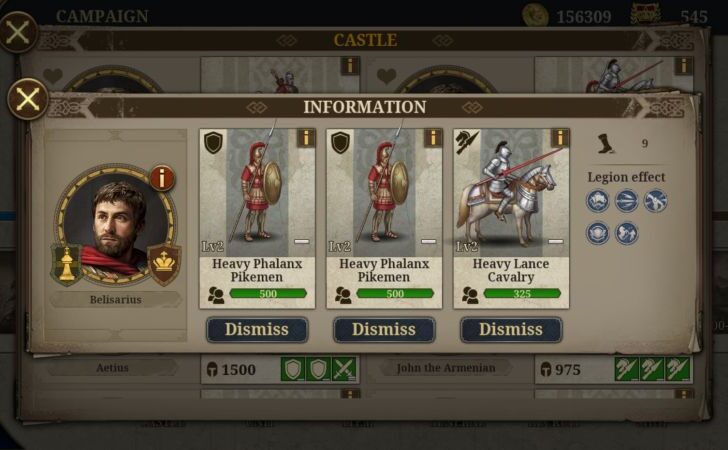Screen dimensions: 728x450
Task: Close the Information dialog
Action: click(x=28, y=99)
